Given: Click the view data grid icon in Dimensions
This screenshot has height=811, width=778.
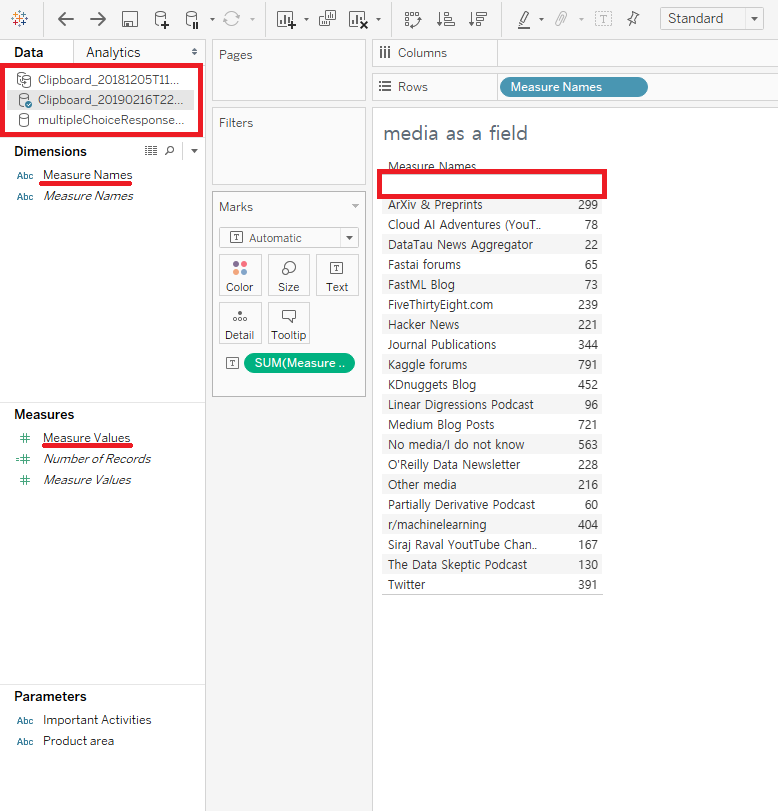Looking at the screenshot, I should click(x=151, y=151).
